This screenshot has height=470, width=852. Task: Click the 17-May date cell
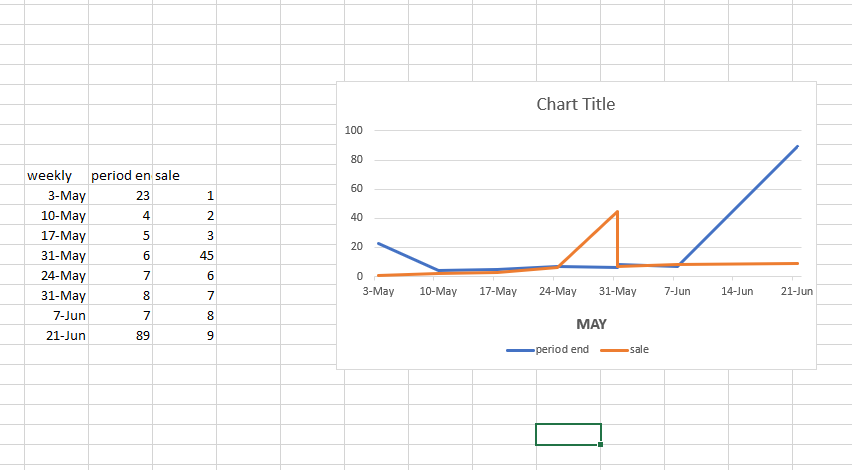coord(57,235)
